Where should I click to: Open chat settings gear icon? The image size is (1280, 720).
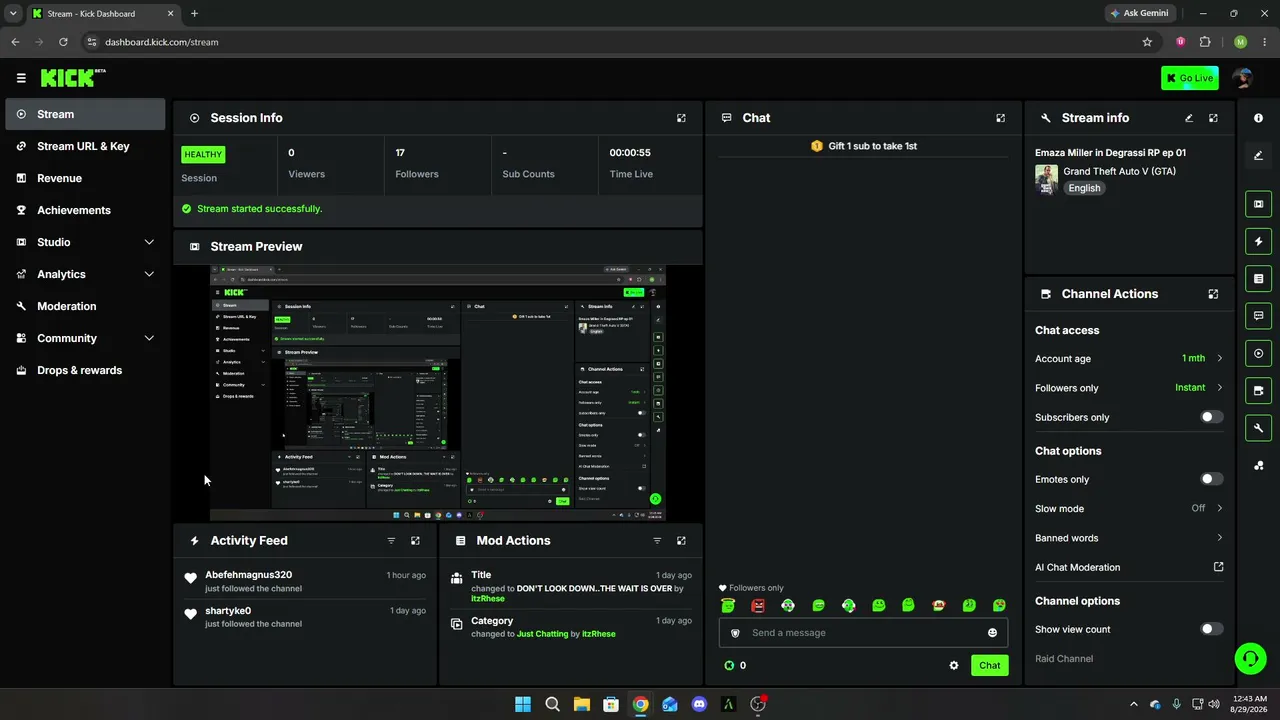click(x=954, y=665)
